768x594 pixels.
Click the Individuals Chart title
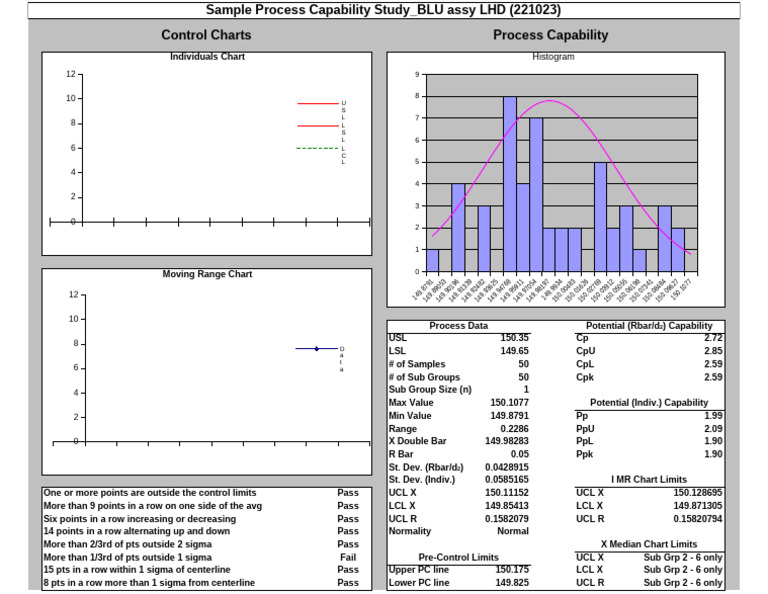(x=207, y=57)
